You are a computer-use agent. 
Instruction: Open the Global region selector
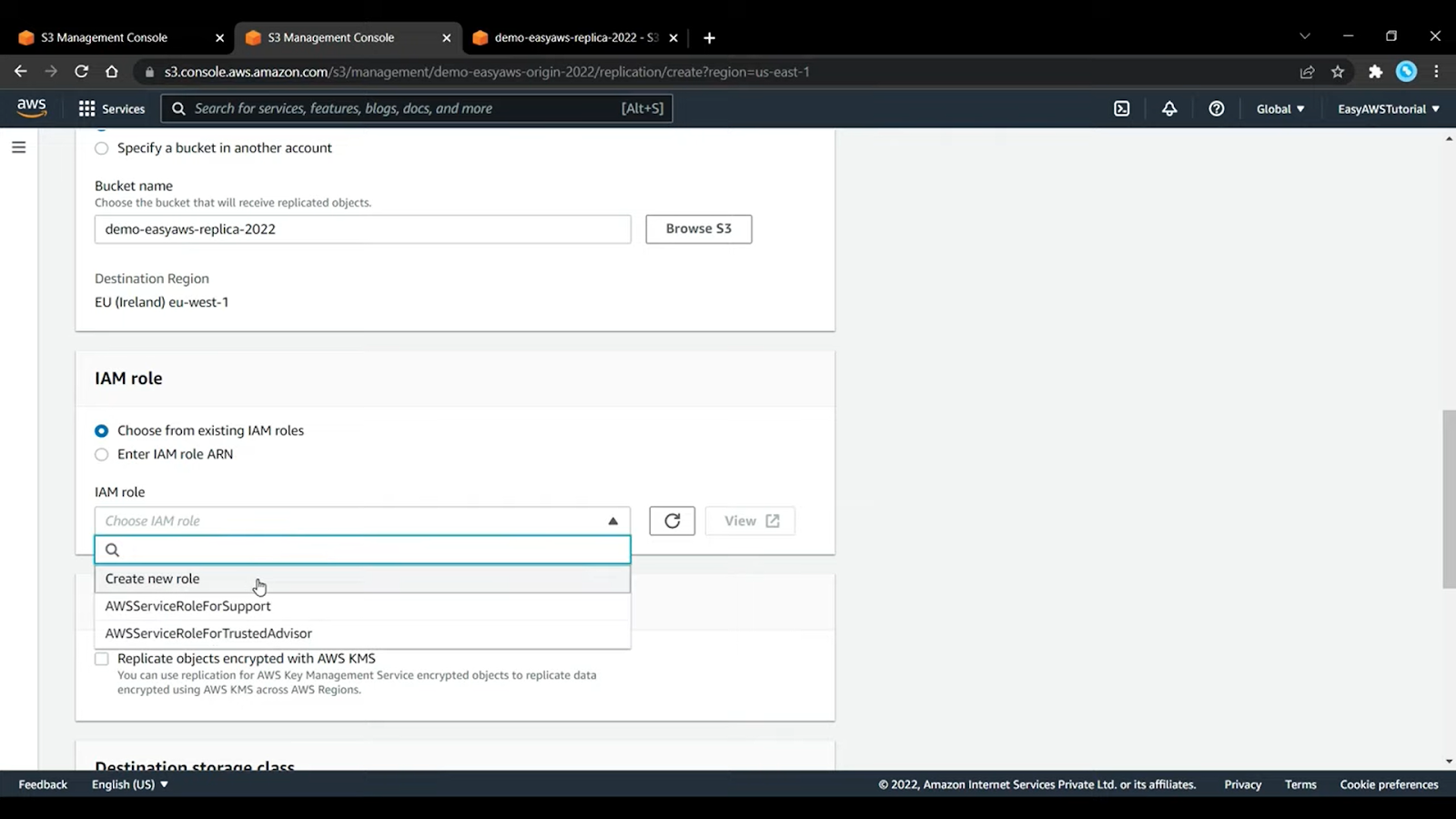click(x=1280, y=108)
